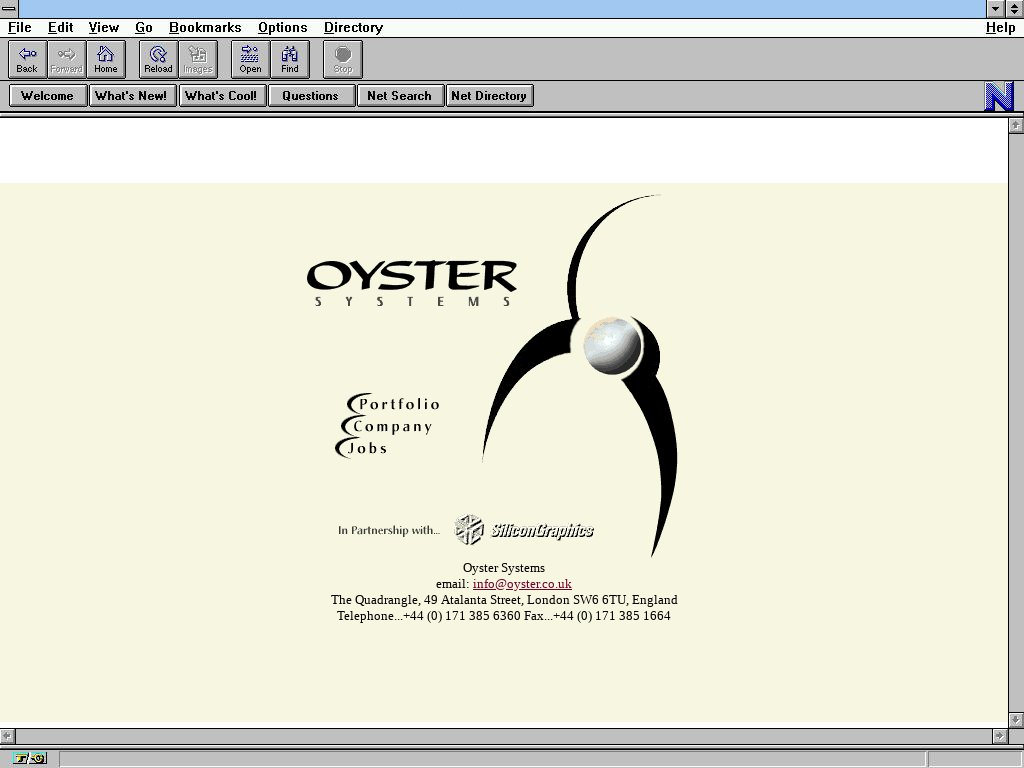Click the What's Cool! directory button
The height and width of the screenshot is (768, 1024).
[221, 96]
